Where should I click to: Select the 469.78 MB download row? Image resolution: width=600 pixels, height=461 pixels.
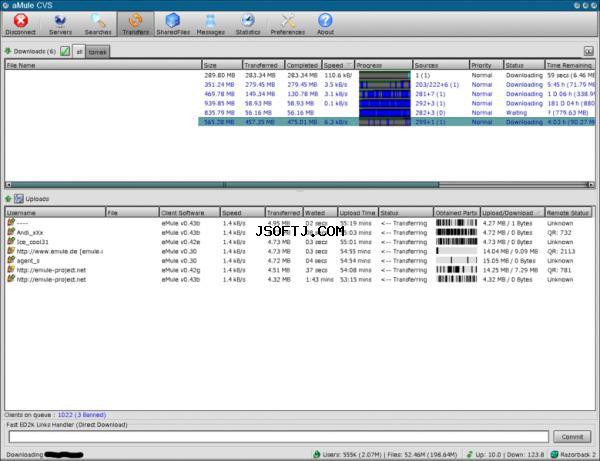[300, 94]
